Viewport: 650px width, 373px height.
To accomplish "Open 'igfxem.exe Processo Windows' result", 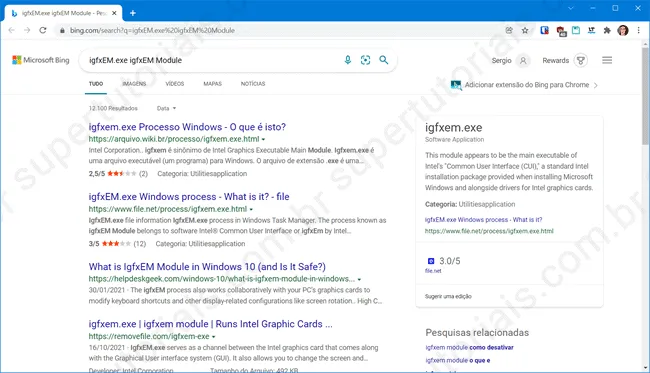I will click(x=187, y=127).
